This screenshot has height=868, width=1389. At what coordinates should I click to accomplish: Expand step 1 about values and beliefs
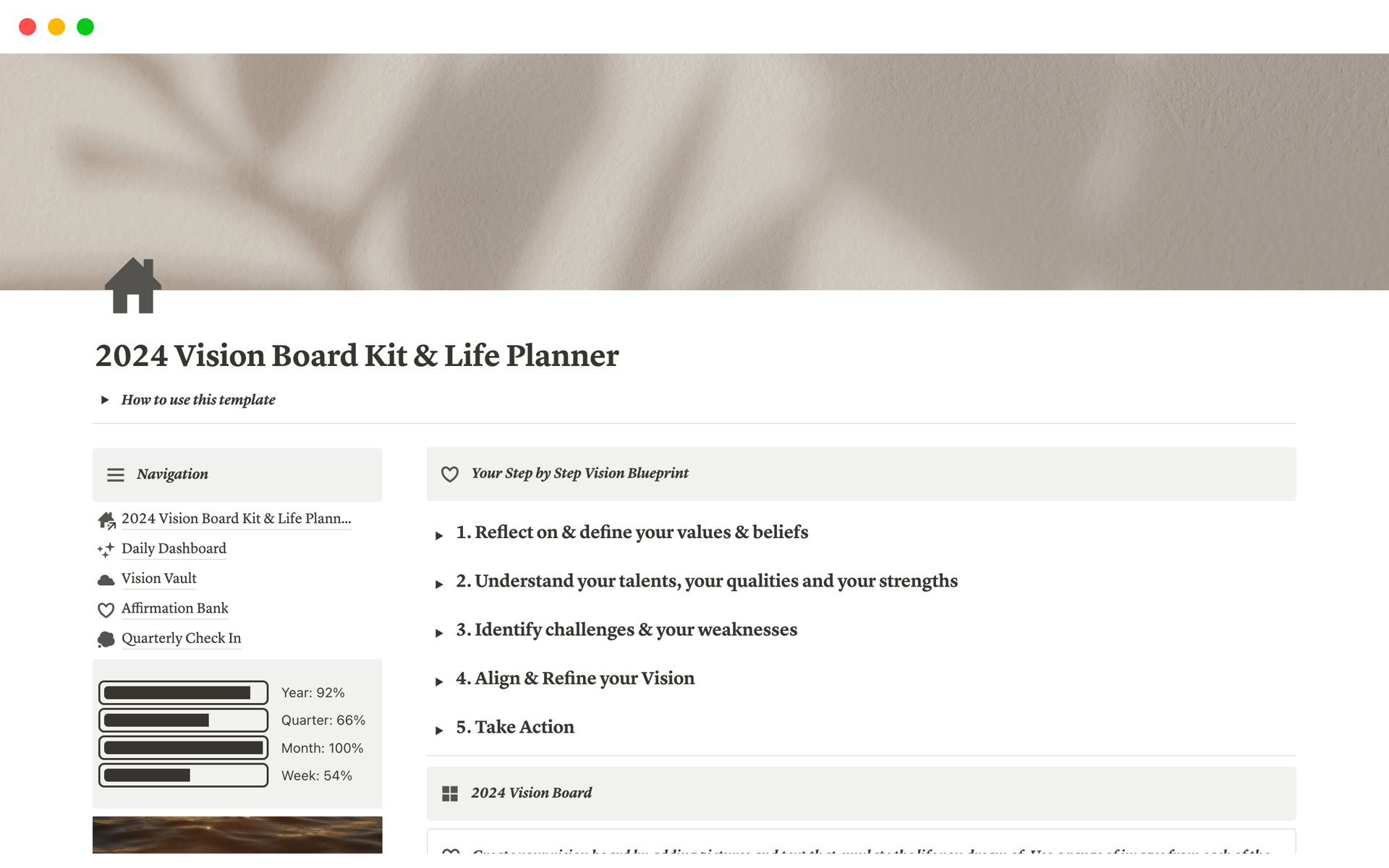tap(440, 535)
